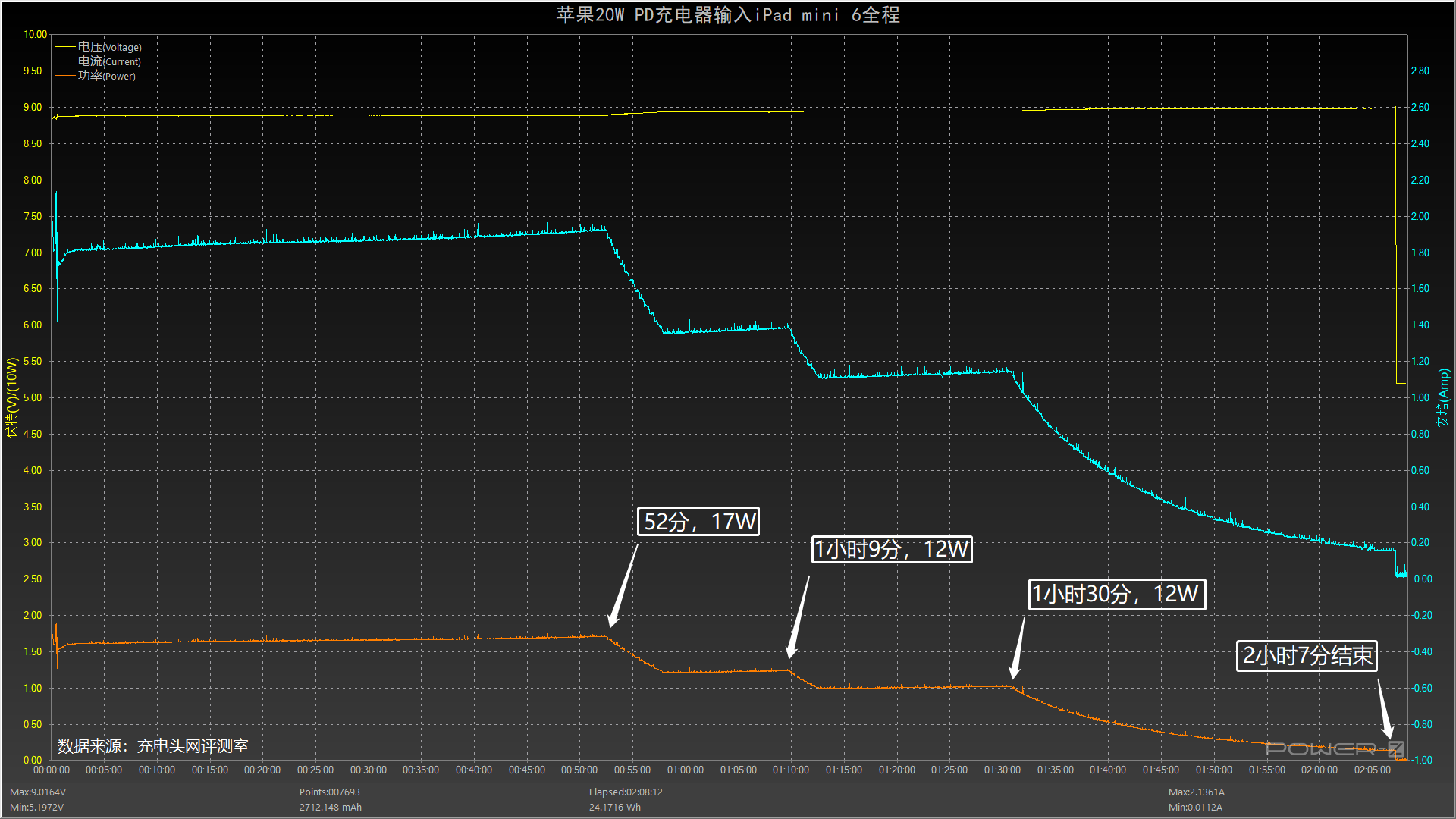Viewport: 1456px width, 819px height.
Task: Click the 01:30:00 time axis label
Action: (1003, 770)
